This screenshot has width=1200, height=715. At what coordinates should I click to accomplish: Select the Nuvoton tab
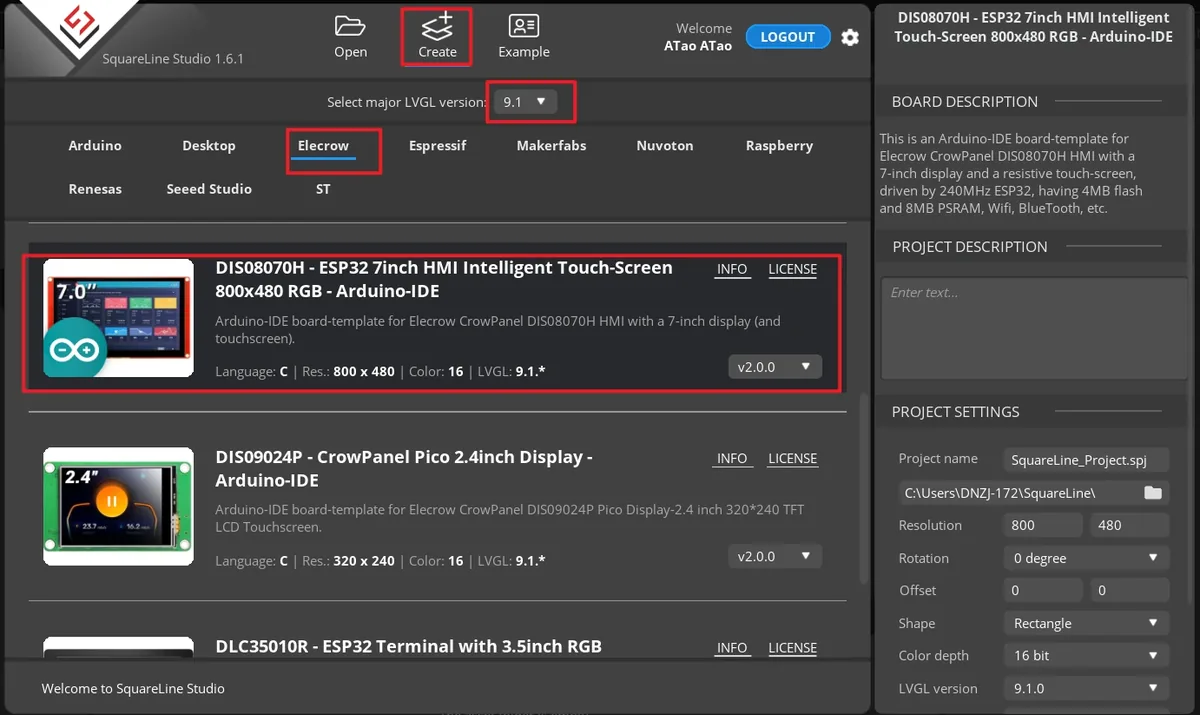(x=665, y=146)
